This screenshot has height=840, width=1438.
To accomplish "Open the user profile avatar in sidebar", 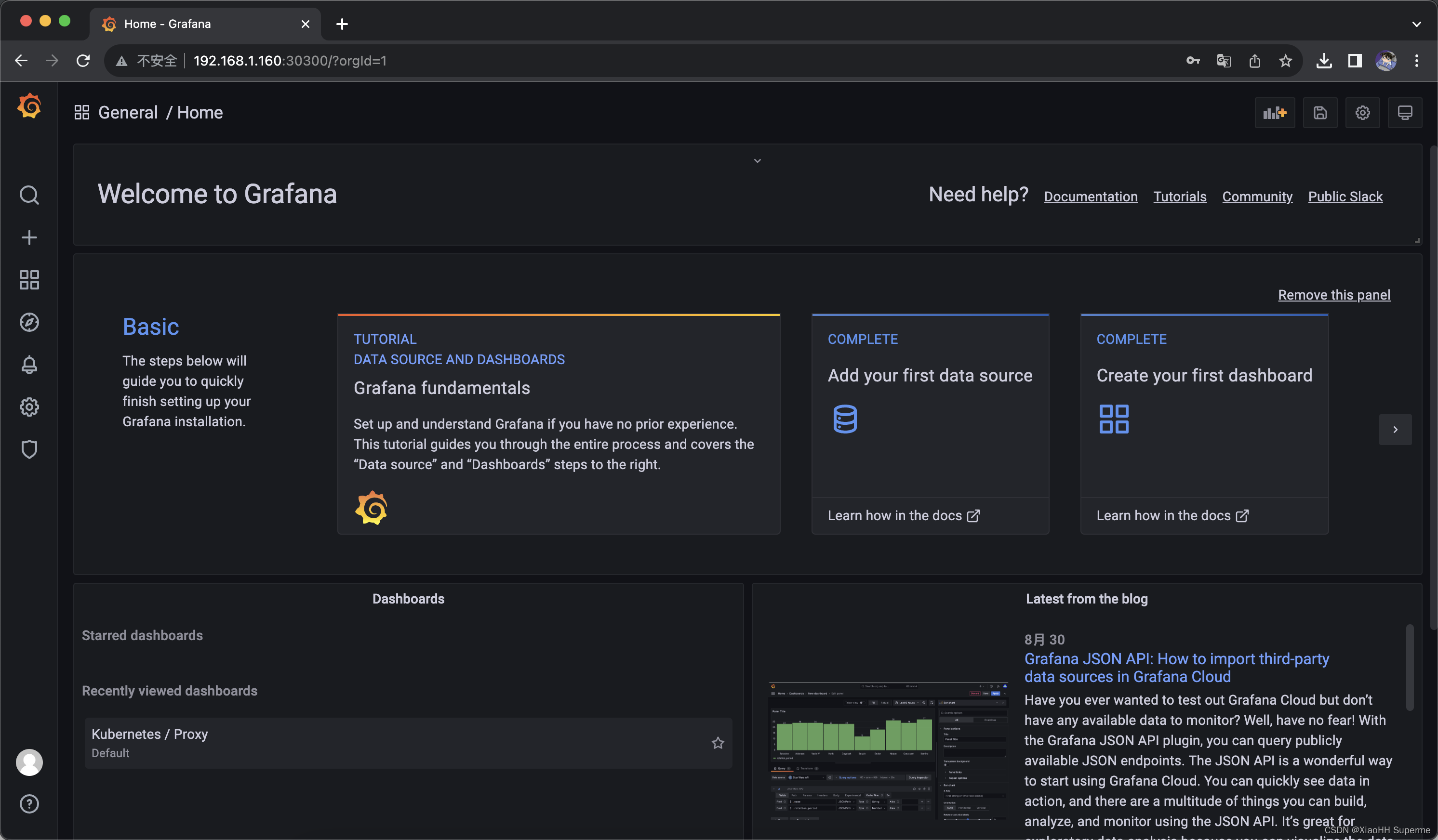I will (x=29, y=762).
